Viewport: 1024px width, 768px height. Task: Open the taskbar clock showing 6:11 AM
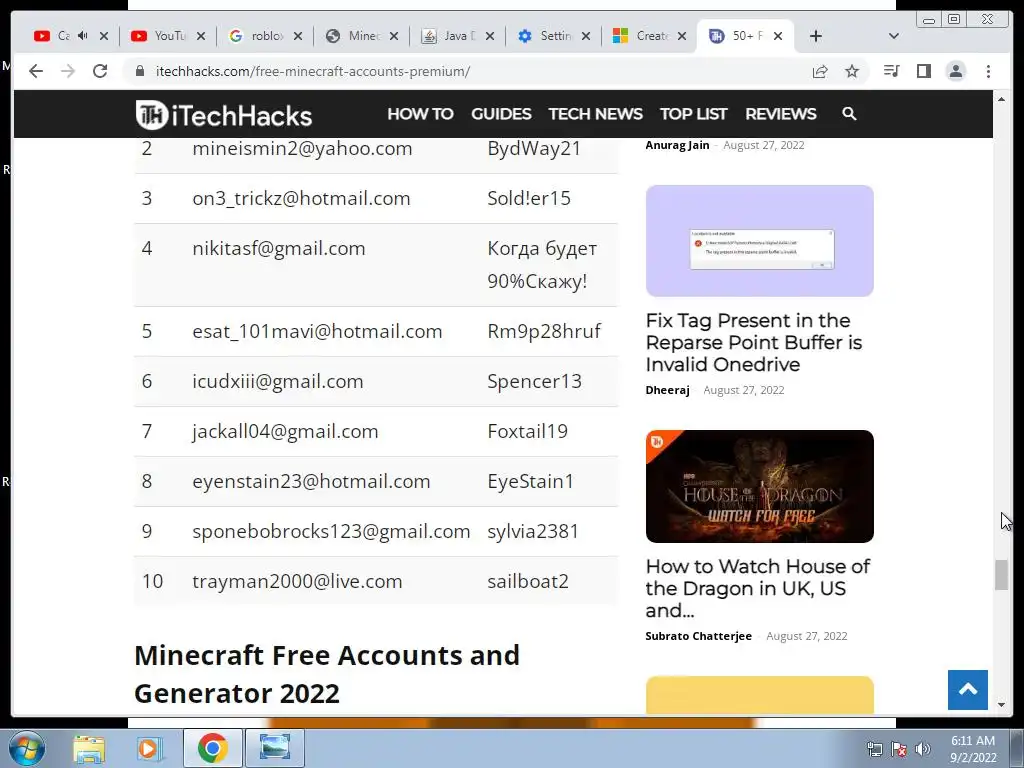click(x=972, y=749)
